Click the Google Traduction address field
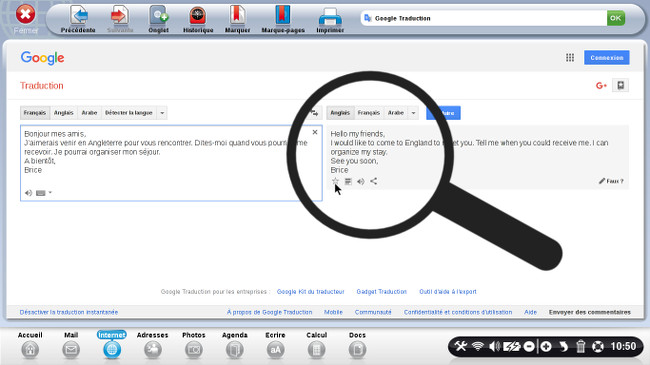This screenshot has width=650, height=365. [x=484, y=18]
